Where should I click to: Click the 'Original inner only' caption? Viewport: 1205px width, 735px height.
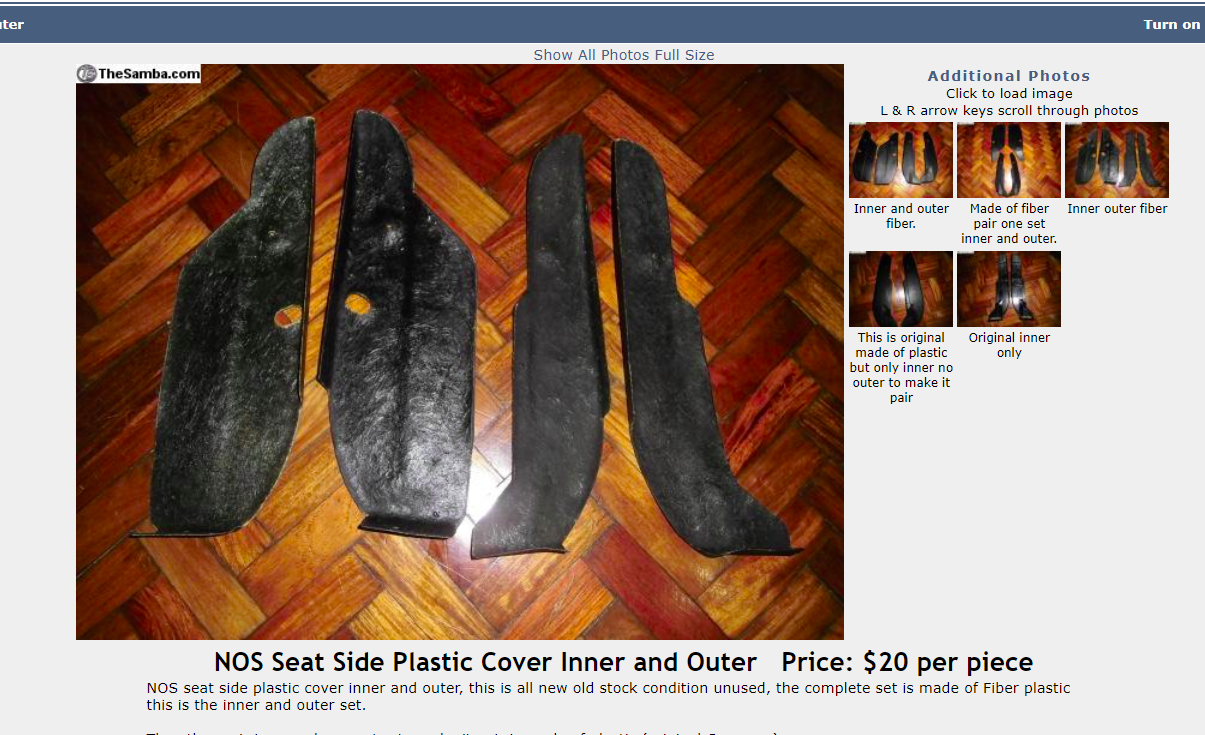coord(1009,345)
